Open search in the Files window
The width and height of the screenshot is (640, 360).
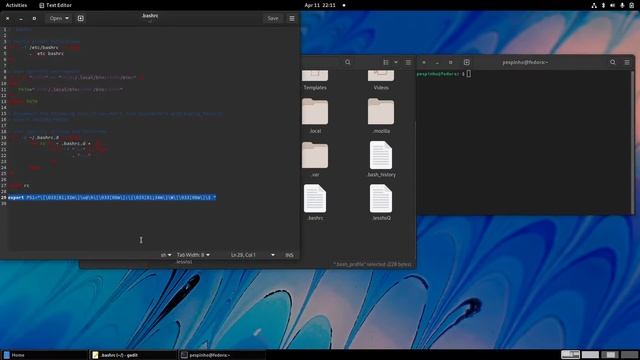[348, 62]
